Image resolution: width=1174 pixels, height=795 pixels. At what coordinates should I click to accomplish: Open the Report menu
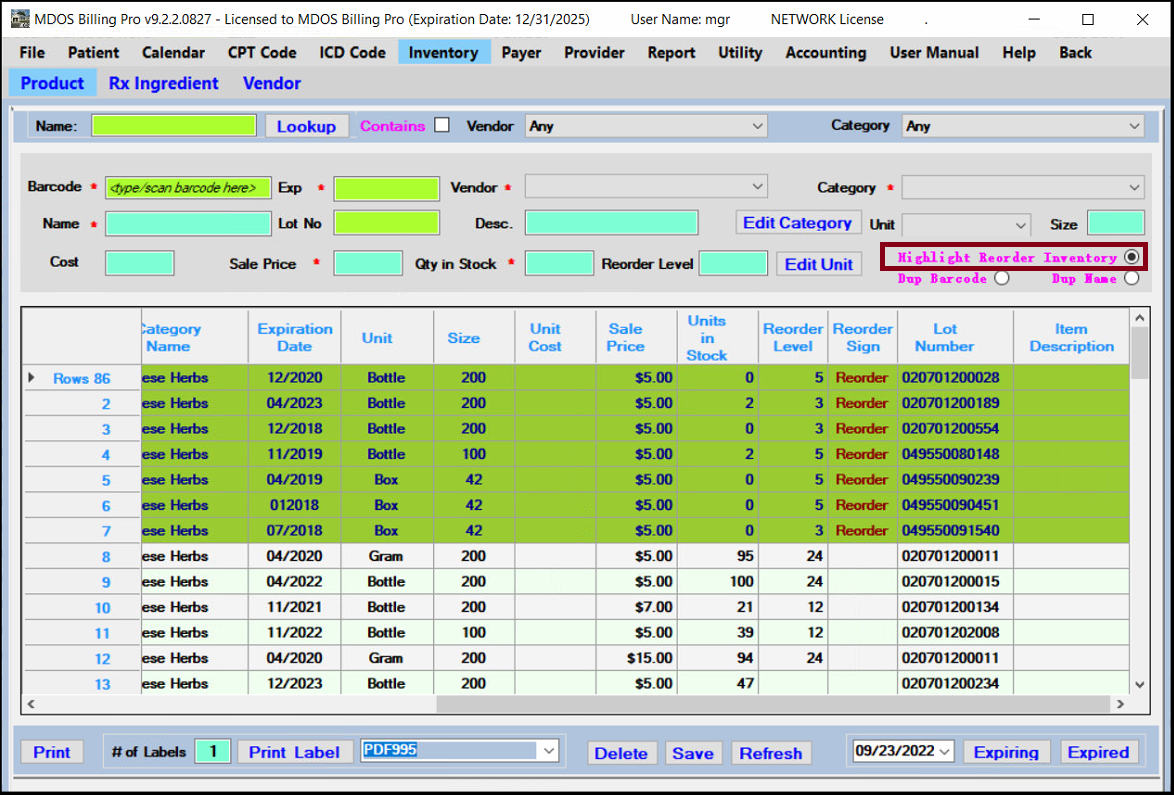point(671,53)
